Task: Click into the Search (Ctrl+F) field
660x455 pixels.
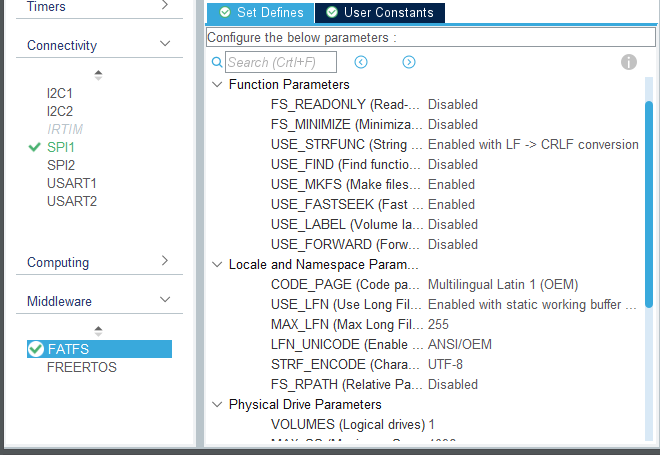Action: pyautogui.click(x=281, y=62)
